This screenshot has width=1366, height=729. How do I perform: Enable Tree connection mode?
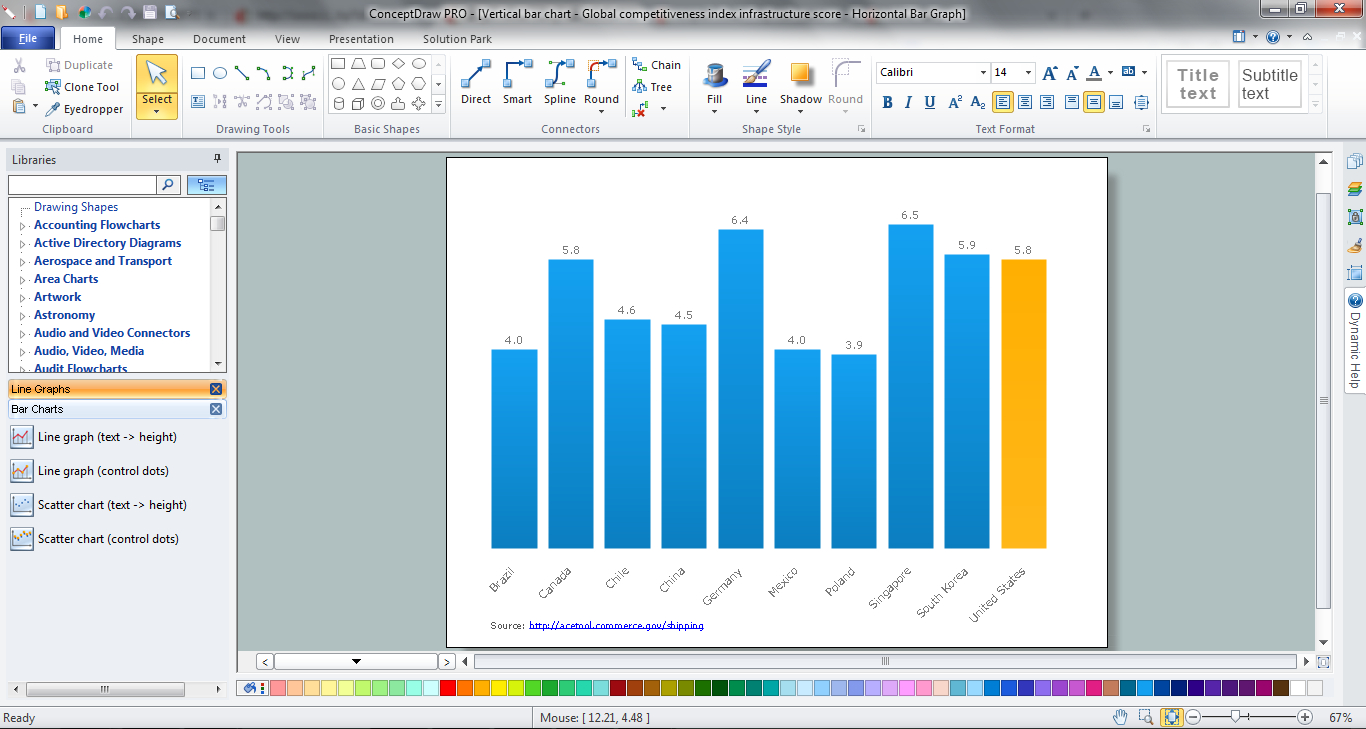pos(652,87)
